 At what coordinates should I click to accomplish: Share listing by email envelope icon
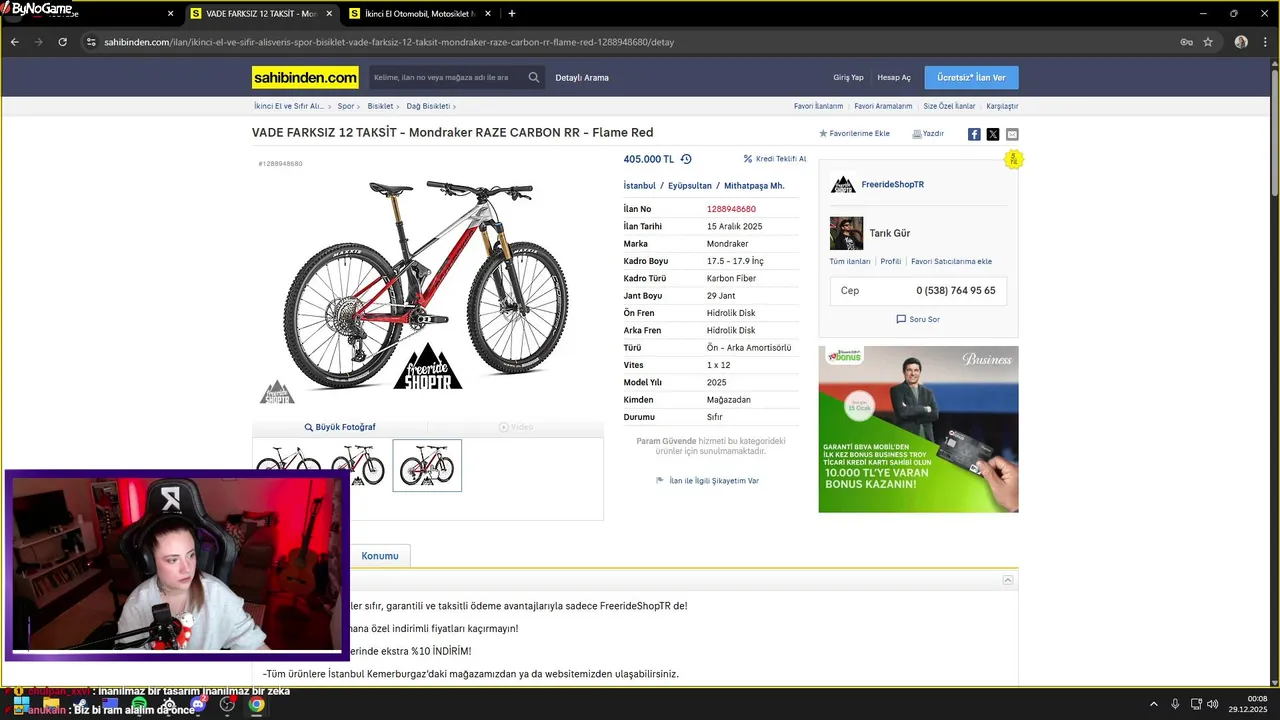pyautogui.click(x=1012, y=134)
